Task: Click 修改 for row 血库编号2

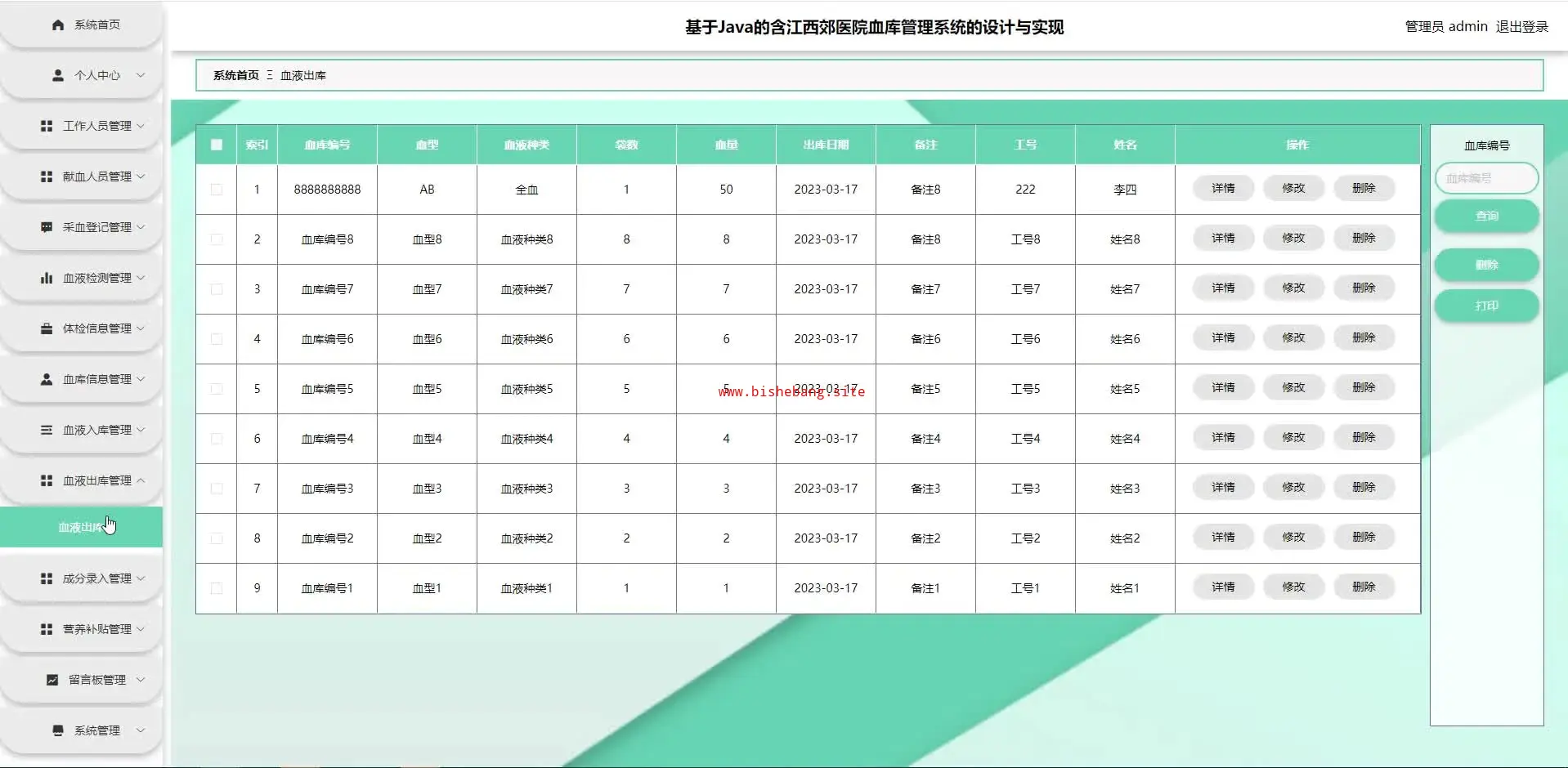Action: (1293, 538)
